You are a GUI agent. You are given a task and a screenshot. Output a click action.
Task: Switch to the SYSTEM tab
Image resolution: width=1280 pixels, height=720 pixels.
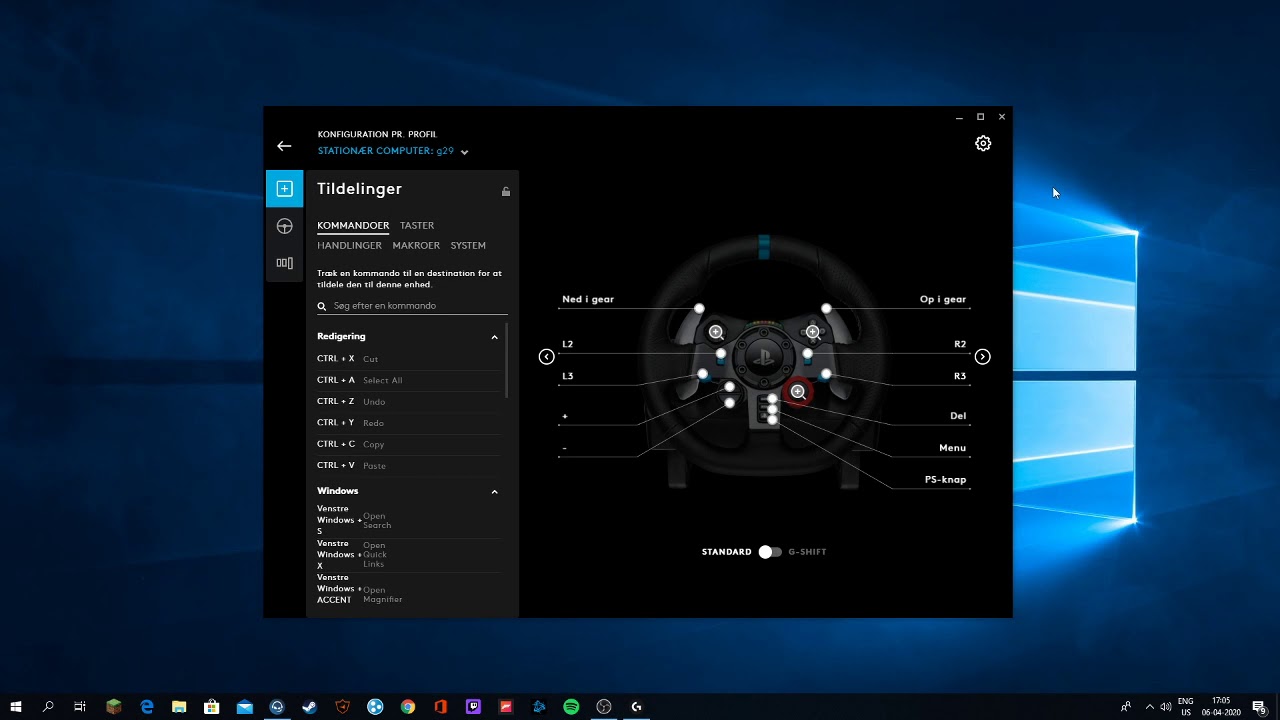click(x=468, y=246)
